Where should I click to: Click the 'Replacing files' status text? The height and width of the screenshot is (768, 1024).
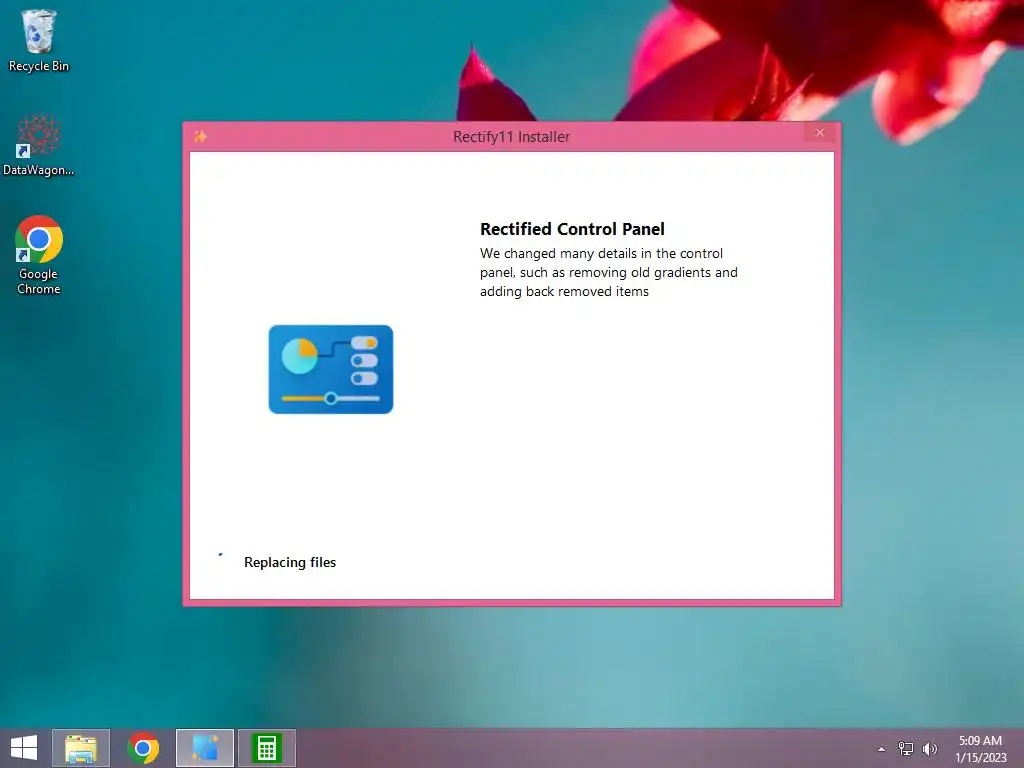[x=290, y=562]
